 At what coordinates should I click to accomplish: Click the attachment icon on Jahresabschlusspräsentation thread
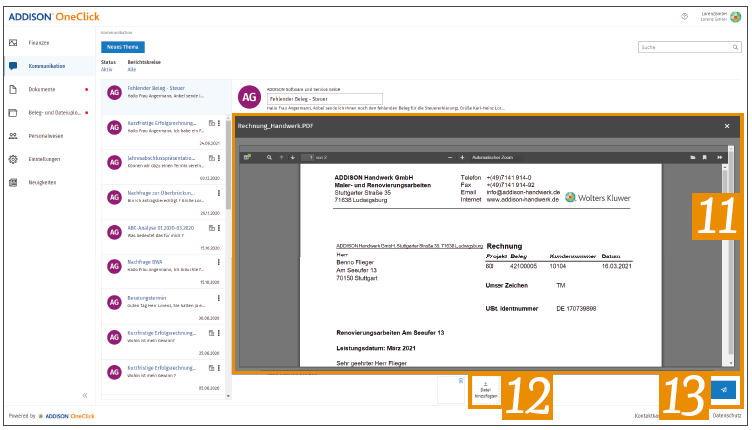(x=212, y=158)
